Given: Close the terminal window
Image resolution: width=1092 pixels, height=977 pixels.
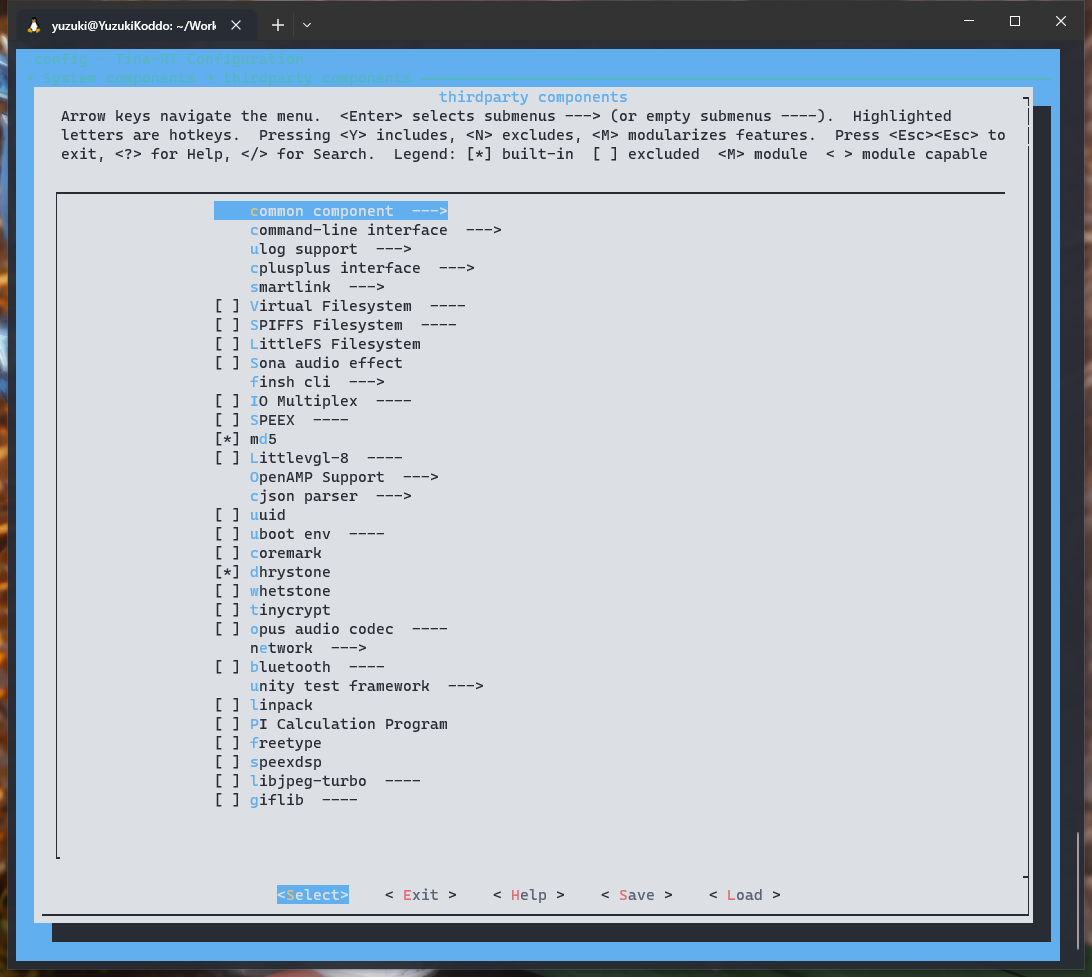Looking at the screenshot, I should (1061, 21).
